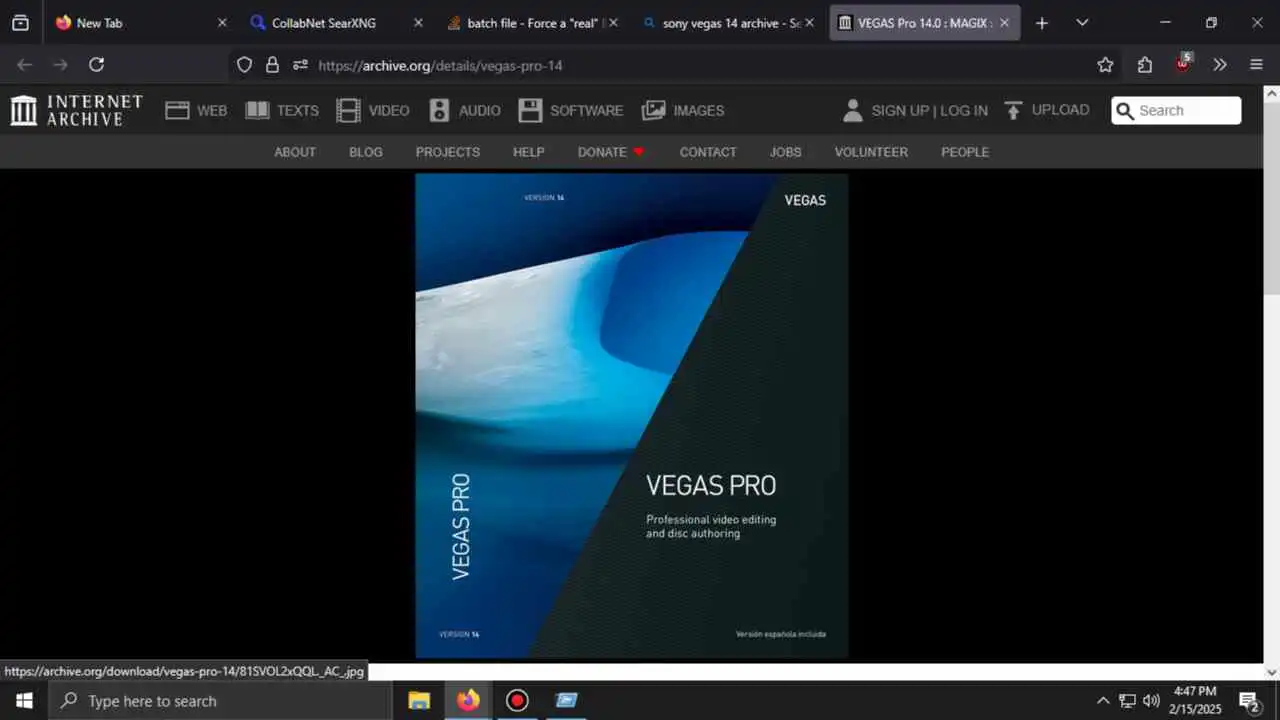
Task: Open the PEOPLE link
Action: click(965, 152)
